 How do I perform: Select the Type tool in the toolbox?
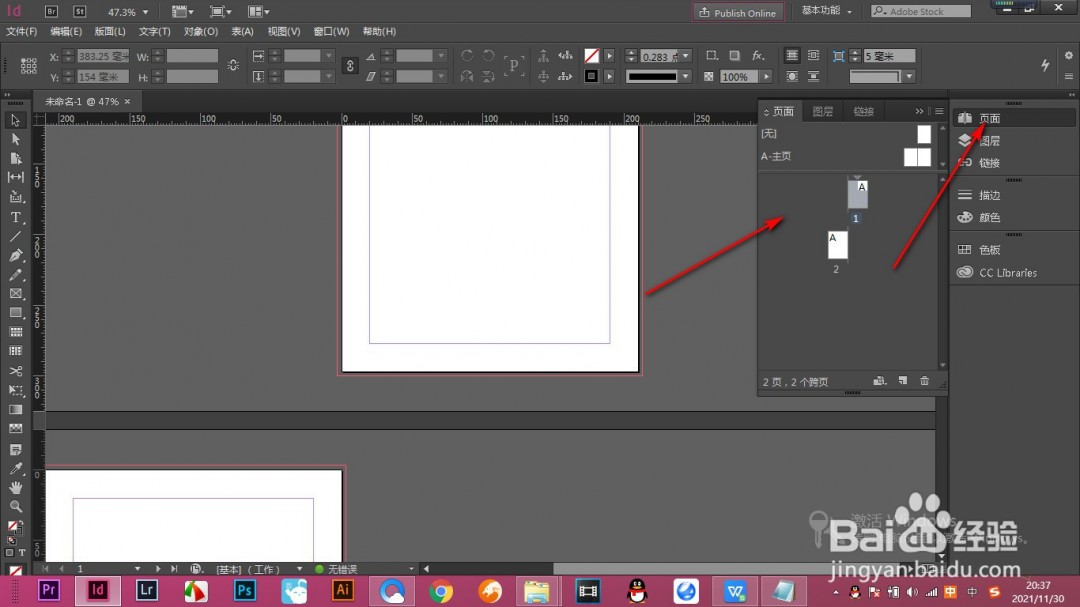[16, 217]
